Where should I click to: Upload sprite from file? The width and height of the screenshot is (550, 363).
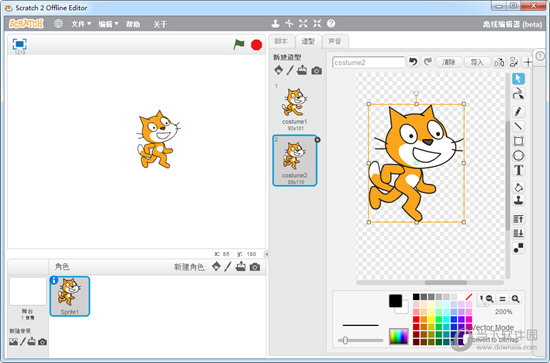pyautogui.click(x=241, y=267)
